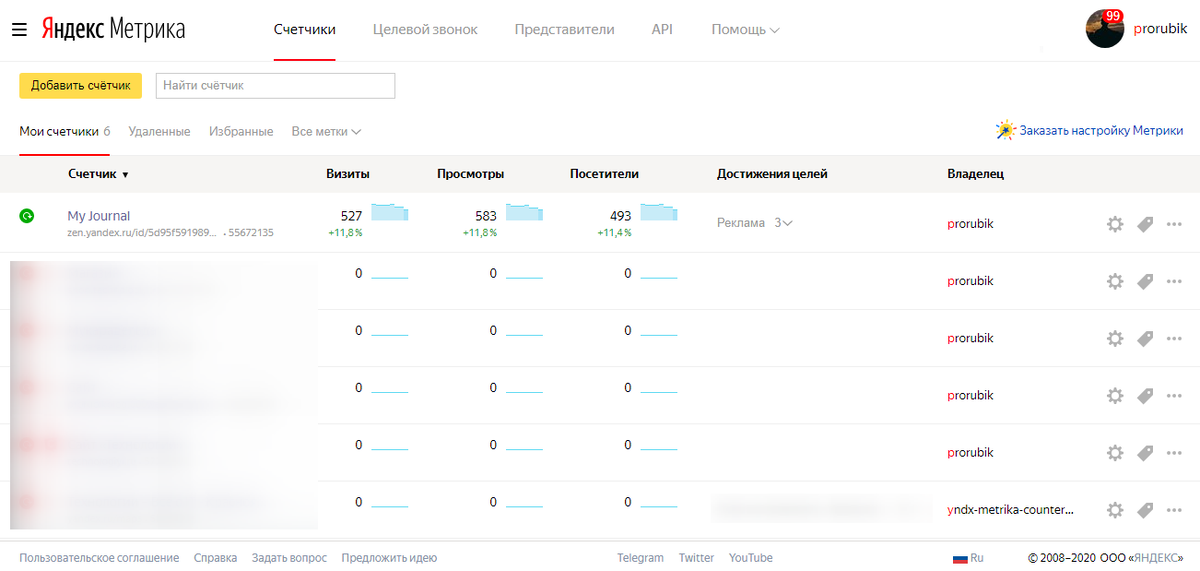Open the prorubik profile avatar
This screenshot has height=571, width=1200.
coord(1105,29)
